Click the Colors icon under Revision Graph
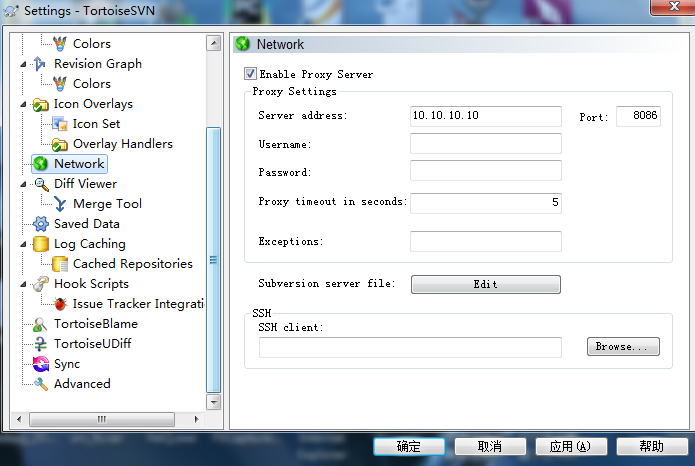The height and width of the screenshot is (466, 695). (x=60, y=83)
